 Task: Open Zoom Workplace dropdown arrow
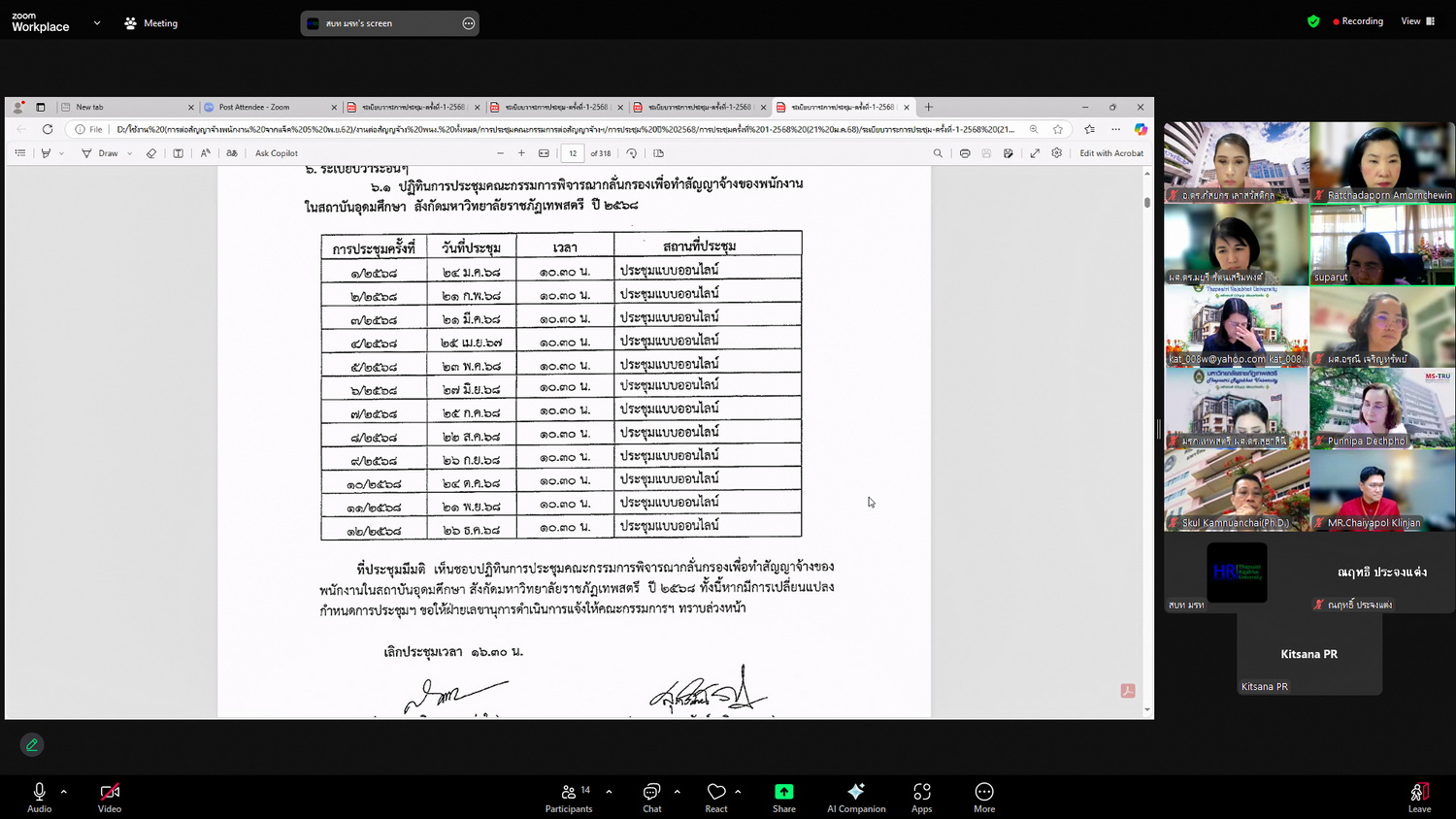coord(97,22)
